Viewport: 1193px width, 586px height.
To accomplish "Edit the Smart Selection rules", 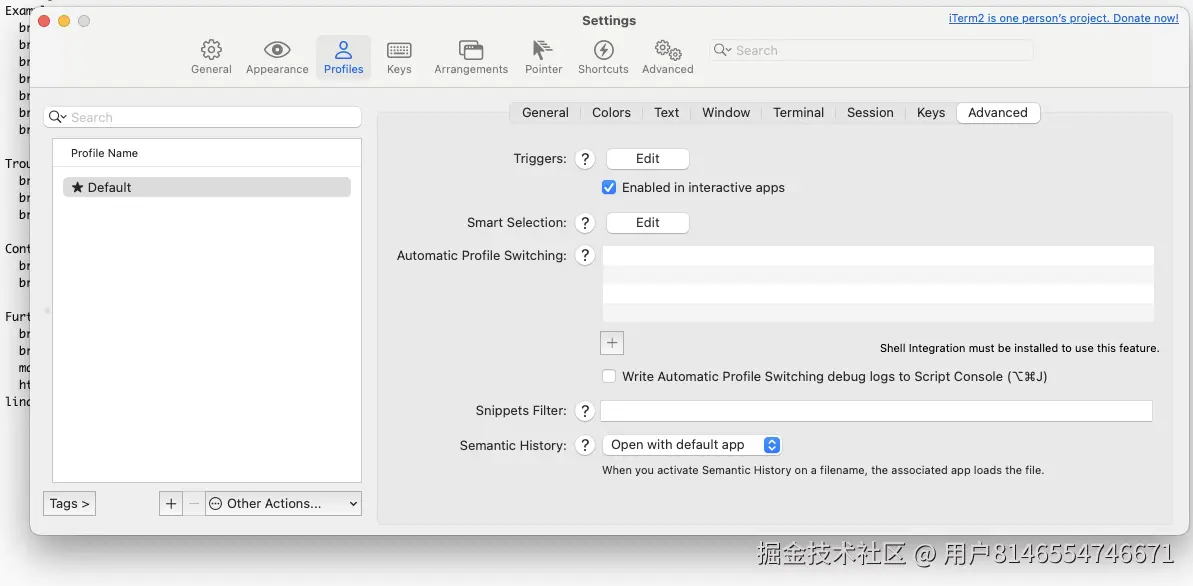I will (647, 223).
